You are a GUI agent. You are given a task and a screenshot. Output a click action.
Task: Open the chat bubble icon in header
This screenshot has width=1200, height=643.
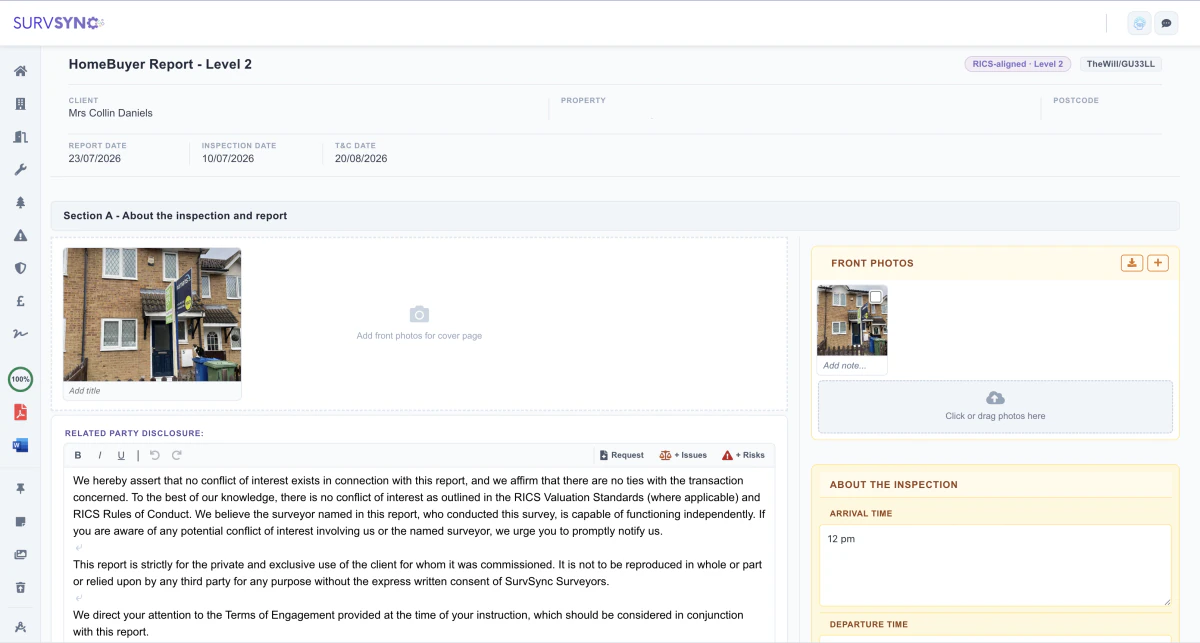[x=1166, y=23]
